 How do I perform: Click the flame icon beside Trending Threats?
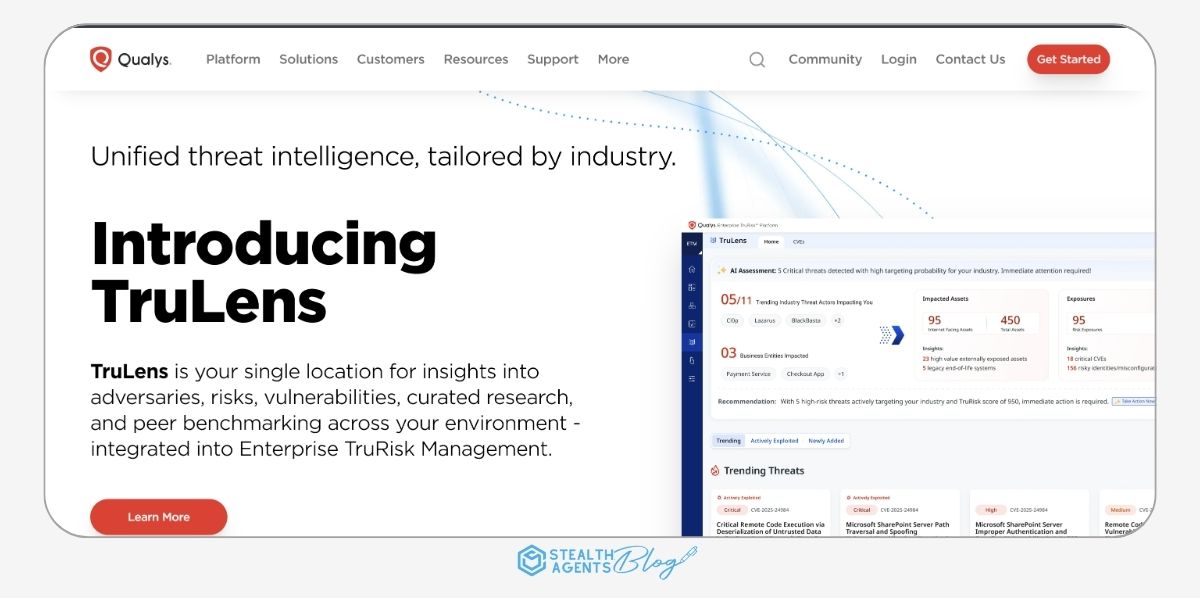(x=715, y=470)
